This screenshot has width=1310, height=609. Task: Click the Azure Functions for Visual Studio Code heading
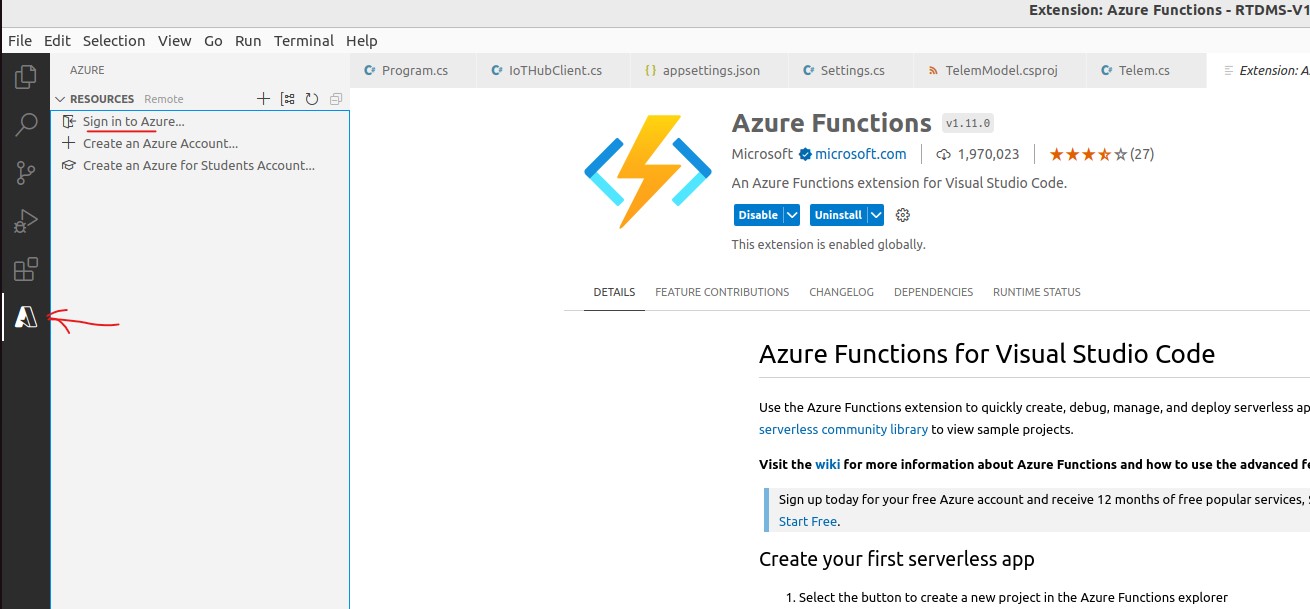click(x=987, y=354)
